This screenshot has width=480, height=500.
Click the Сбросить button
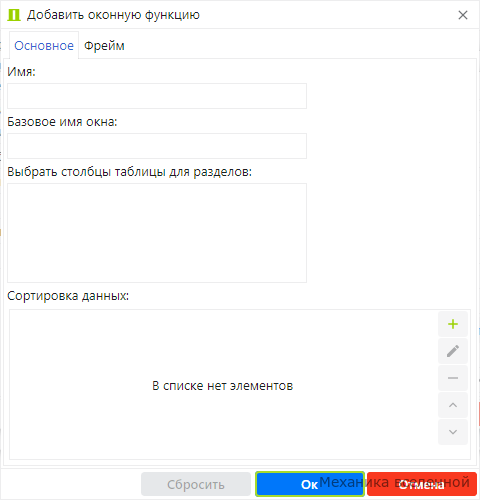tap(196, 484)
